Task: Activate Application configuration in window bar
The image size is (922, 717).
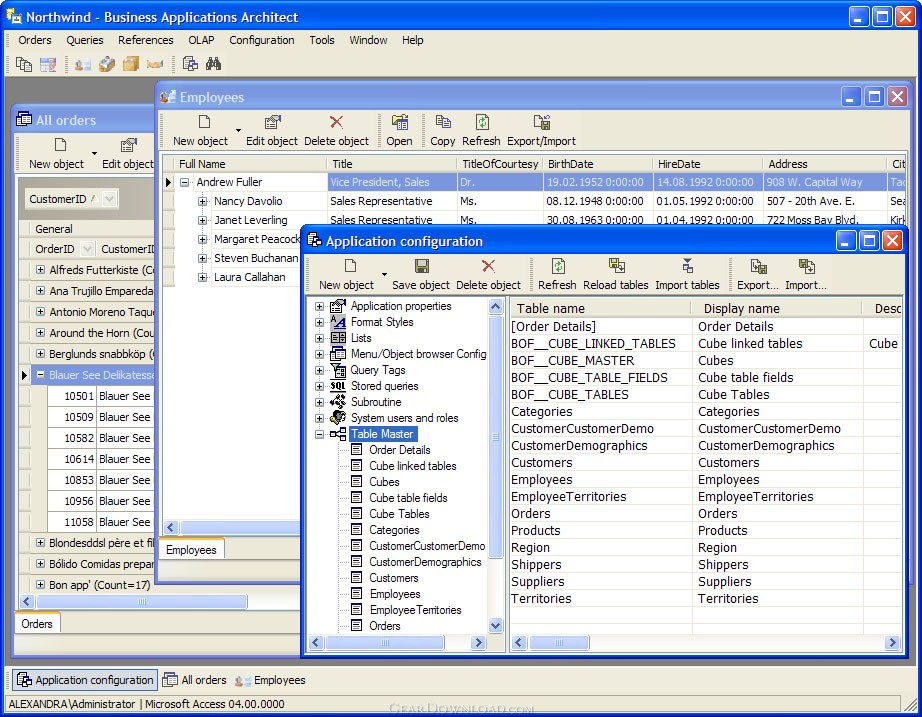Action: tap(85, 680)
